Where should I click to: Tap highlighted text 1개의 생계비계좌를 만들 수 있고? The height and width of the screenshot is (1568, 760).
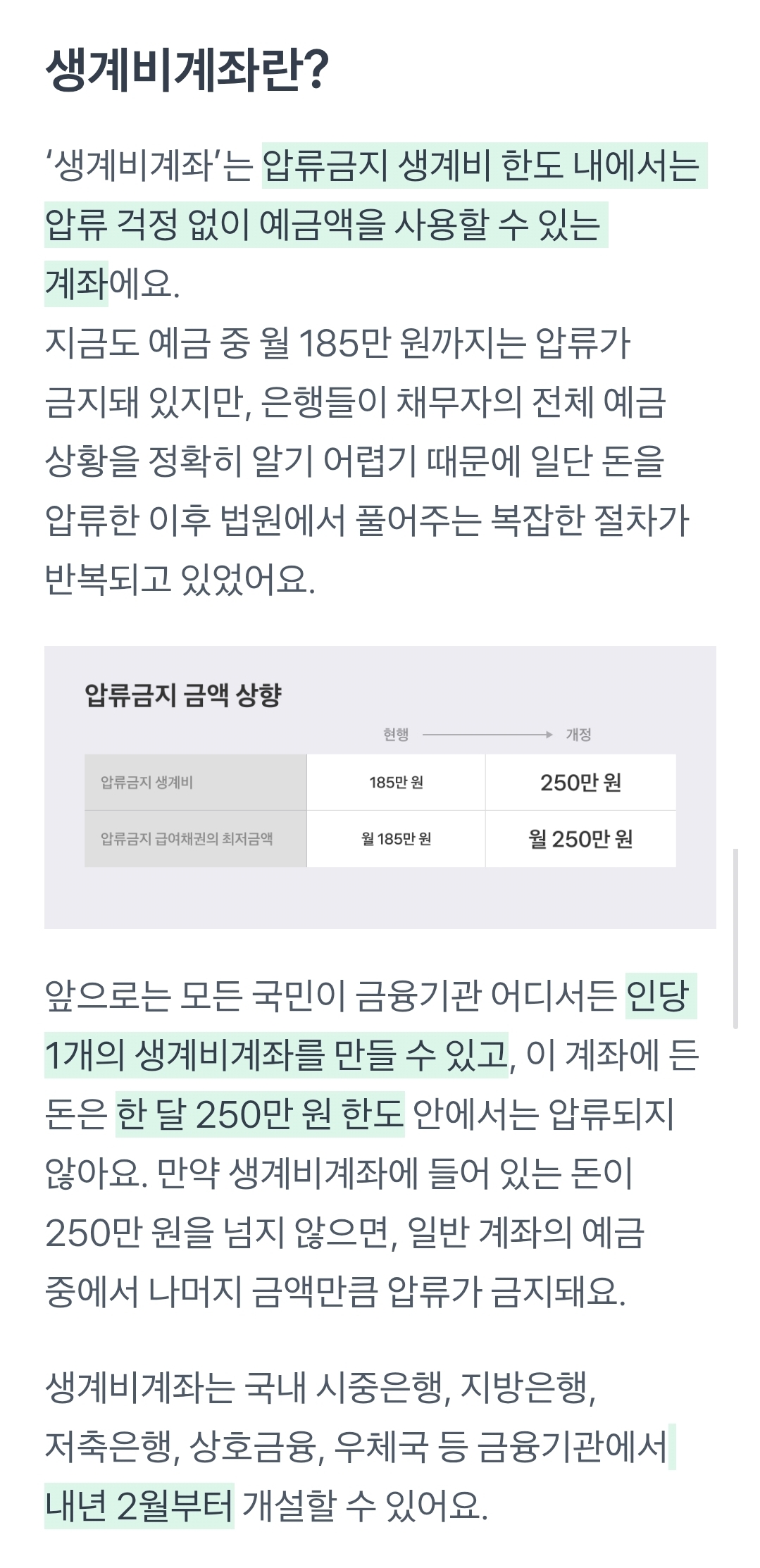click(x=275, y=1055)
